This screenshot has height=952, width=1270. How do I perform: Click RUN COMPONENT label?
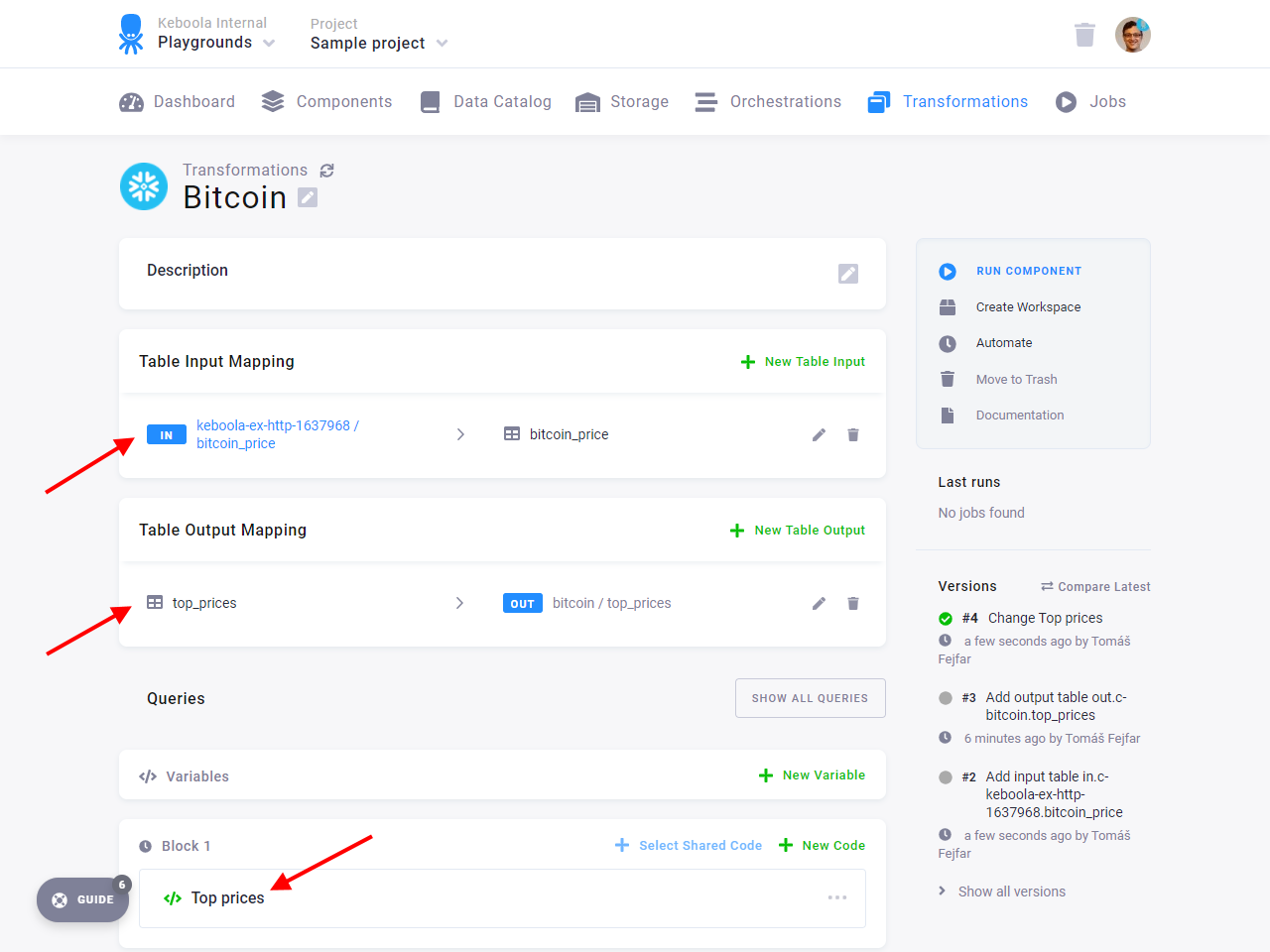[x=1029, y=271]
